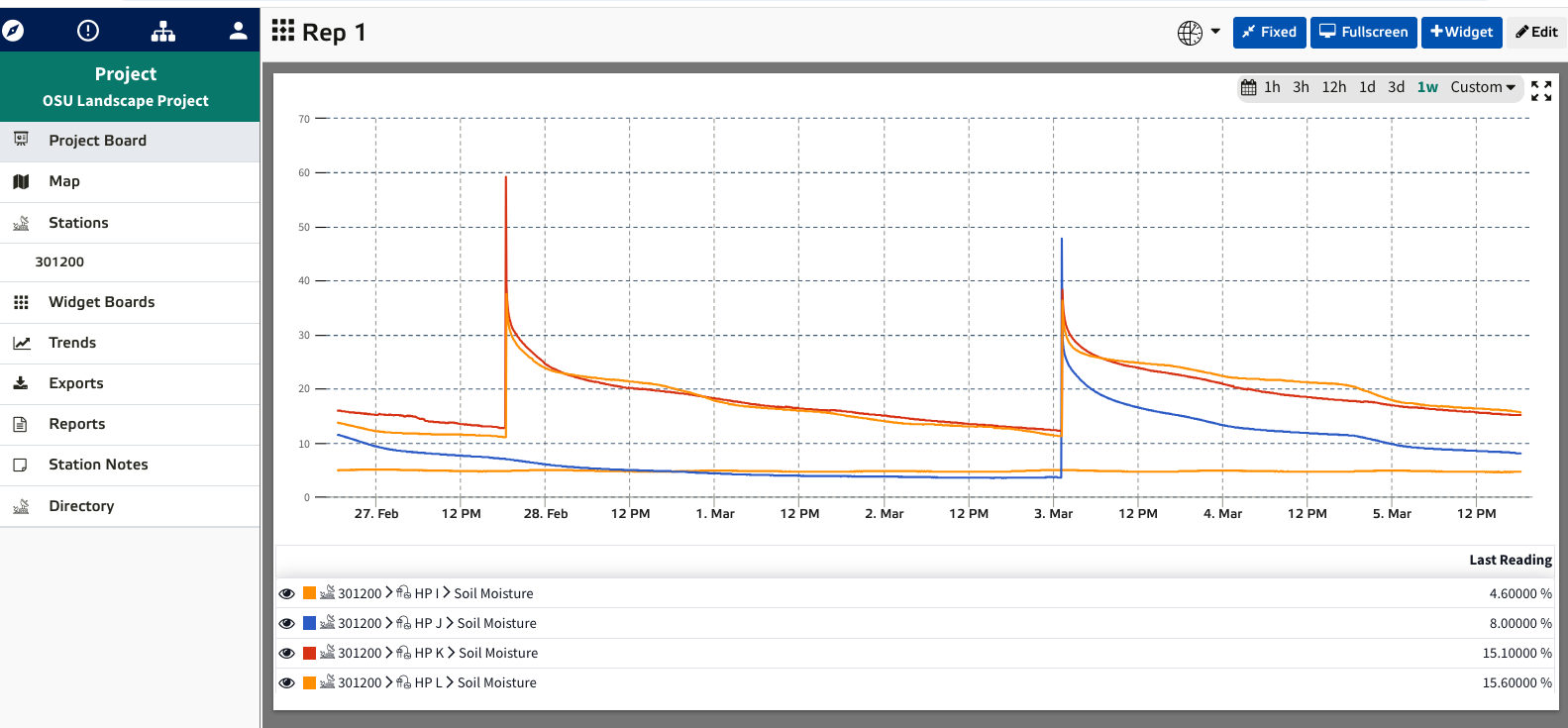Hide the HP L Soil Moisture series

[287, 682]
